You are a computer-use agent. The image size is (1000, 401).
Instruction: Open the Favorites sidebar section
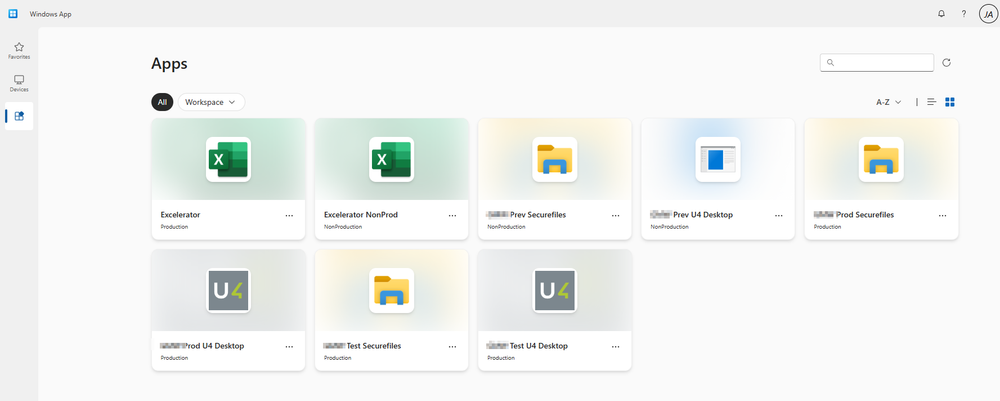point(19,50)
